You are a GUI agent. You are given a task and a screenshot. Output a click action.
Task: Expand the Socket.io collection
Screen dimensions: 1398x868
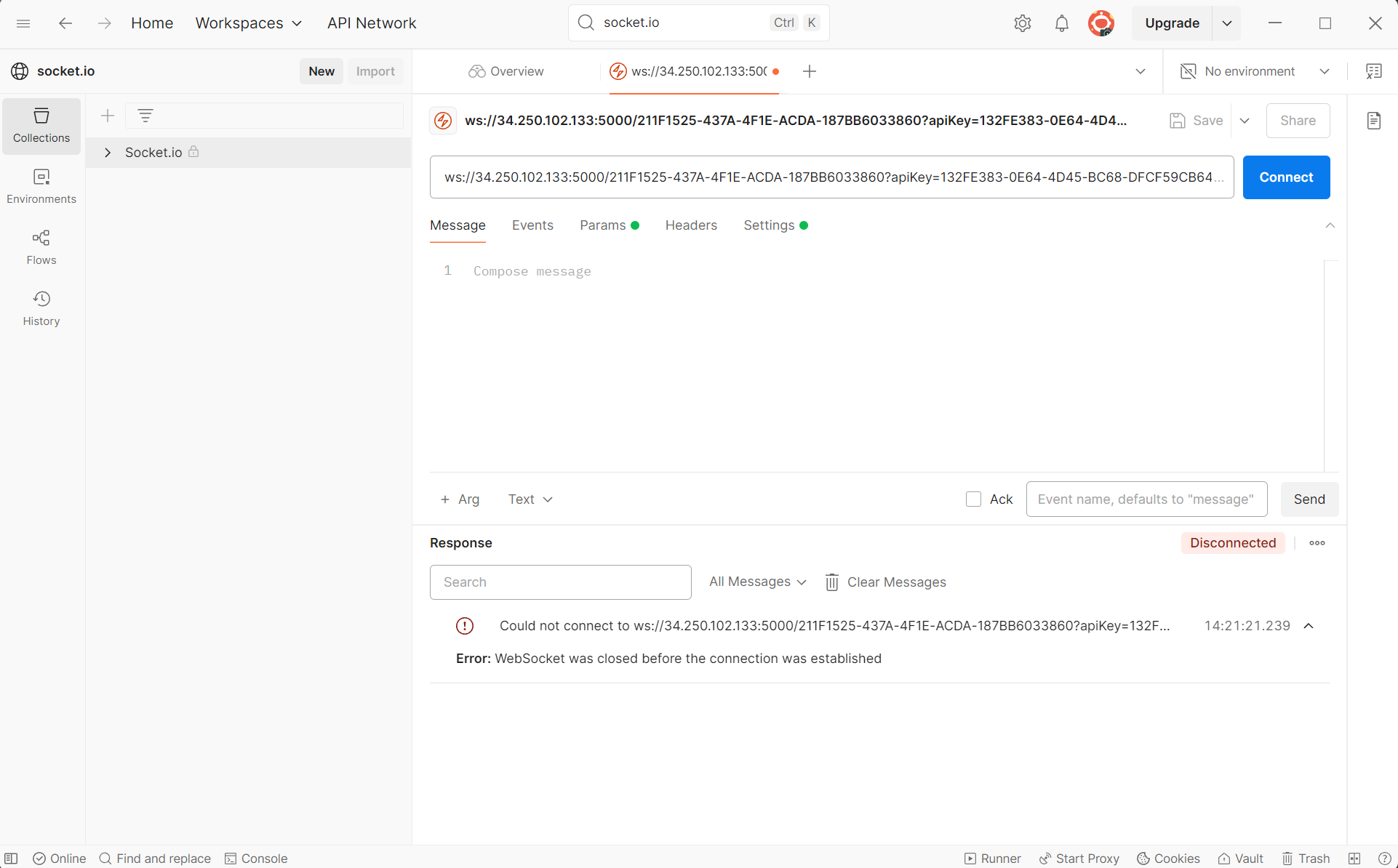pyautogui.click(x=108, y=153)
